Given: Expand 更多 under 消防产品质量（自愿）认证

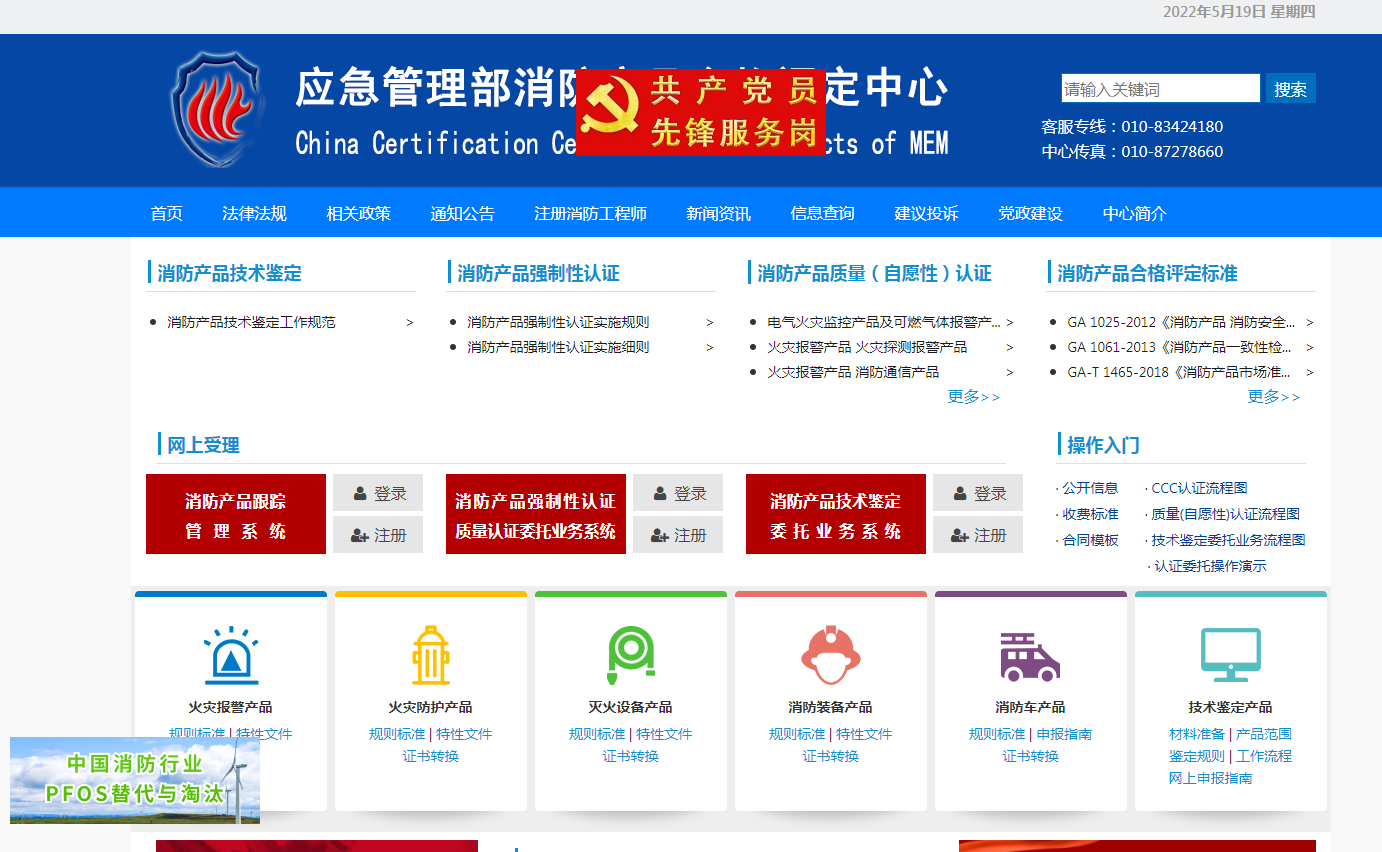Looking at the screenshot, I should coord(972,396).
